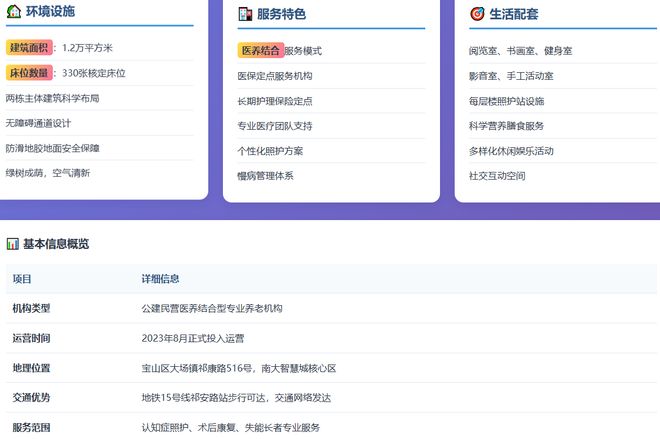
Task: Click the 防滑地胶地面安全保障 row
Action: [x=100, y=148]
